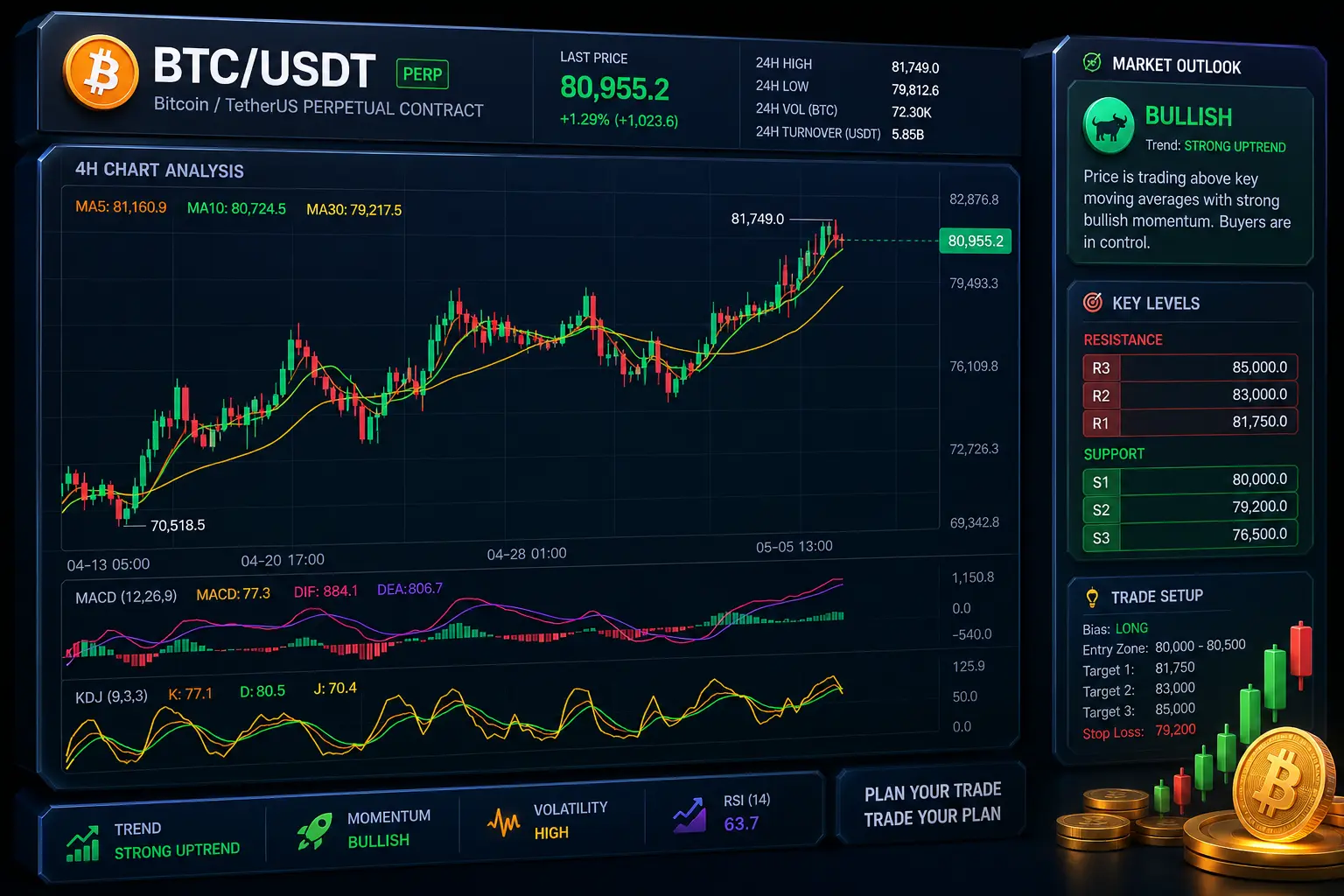Click the MA30: 79,217.5 indicator label
This screenshot has height=896, width=1344.
(354, 210)
